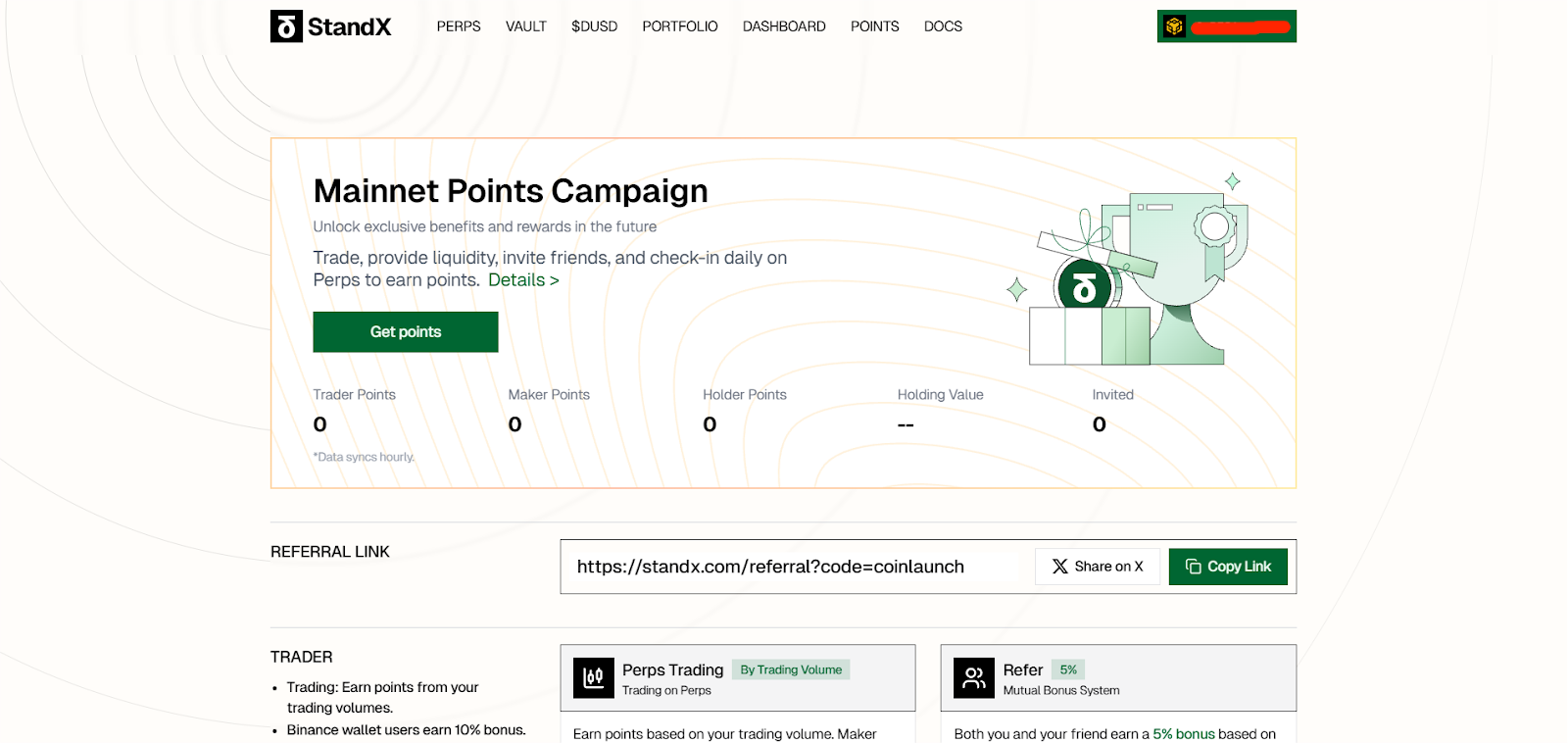Click the Get points button

tap(406, 332)
